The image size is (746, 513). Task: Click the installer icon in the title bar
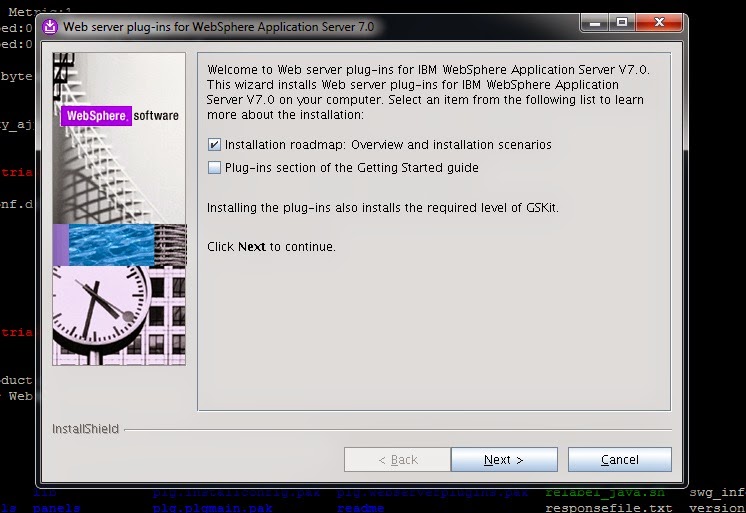[x=49, y=27]
